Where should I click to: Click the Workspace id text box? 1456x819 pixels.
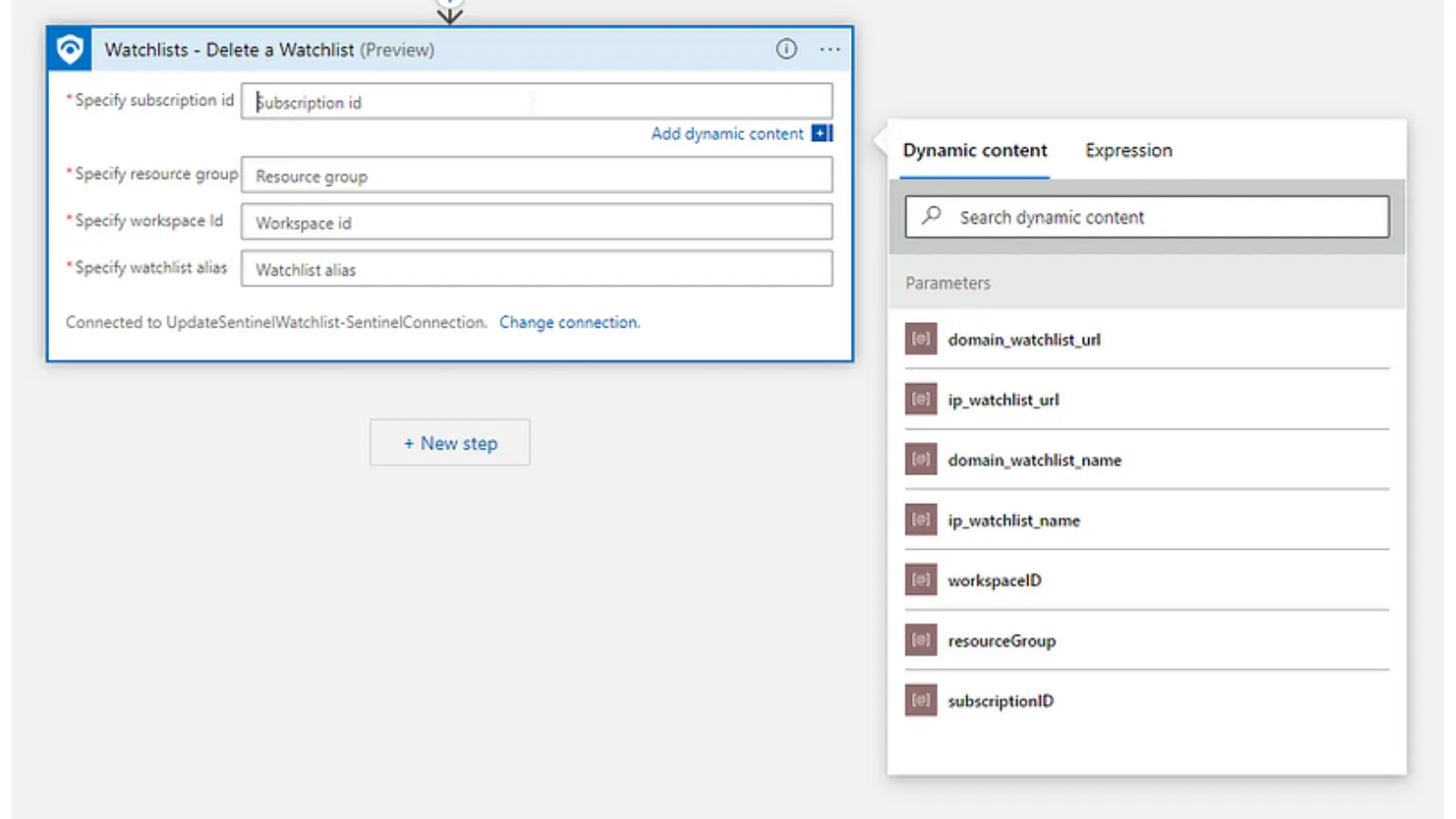click(537, 222)
